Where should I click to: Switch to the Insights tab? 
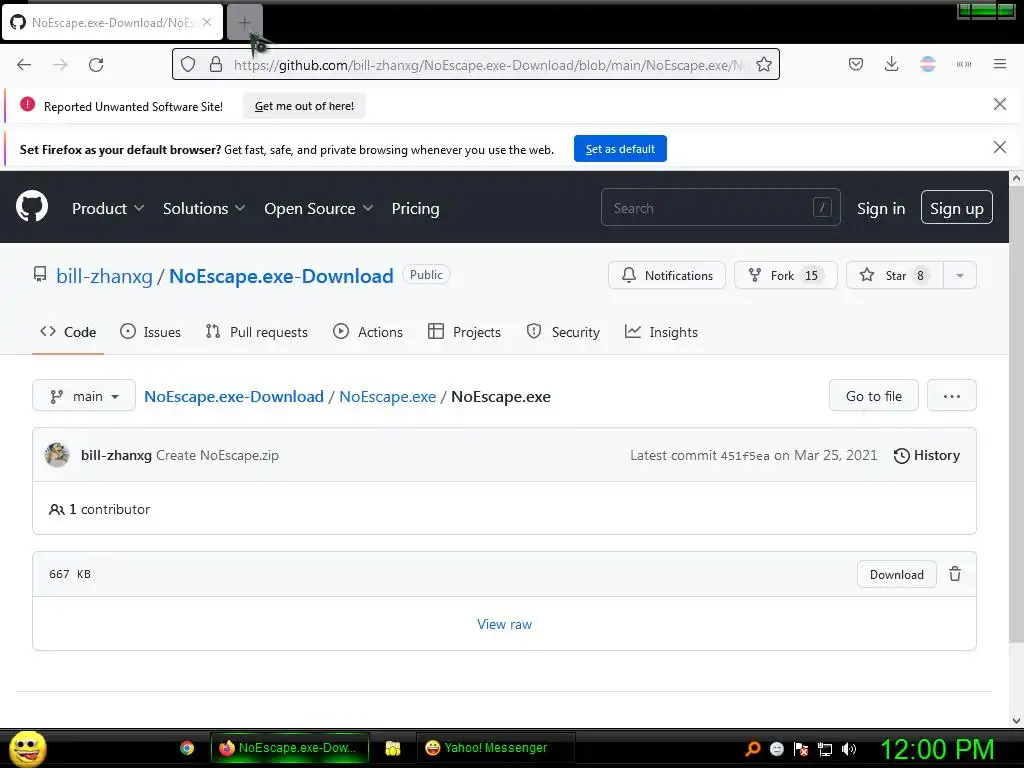pyautogui.click(x=661, y=332)
